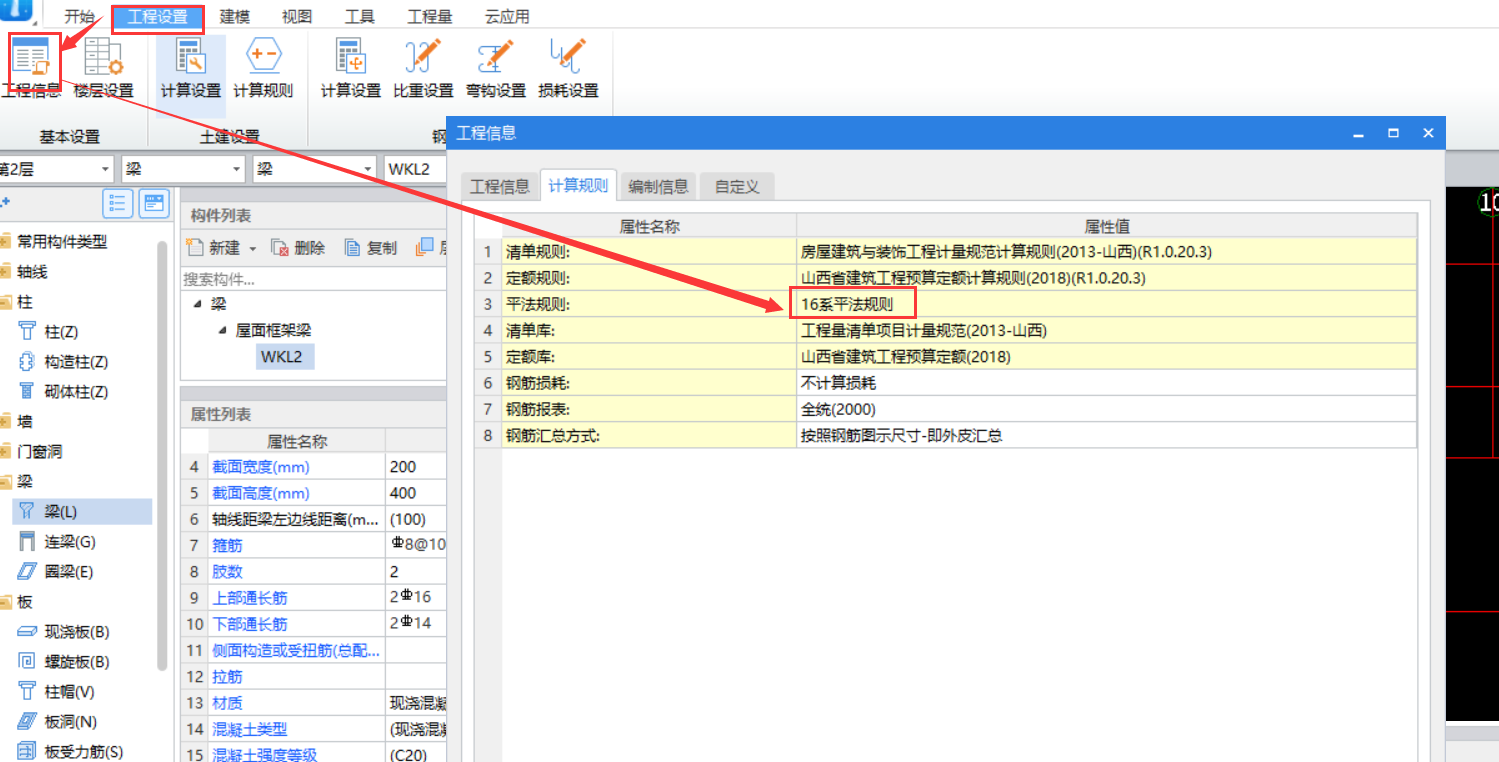Open the 计算规则 hexagon icon
Screen dimensions: 1499x762
[x=263, y=69]
